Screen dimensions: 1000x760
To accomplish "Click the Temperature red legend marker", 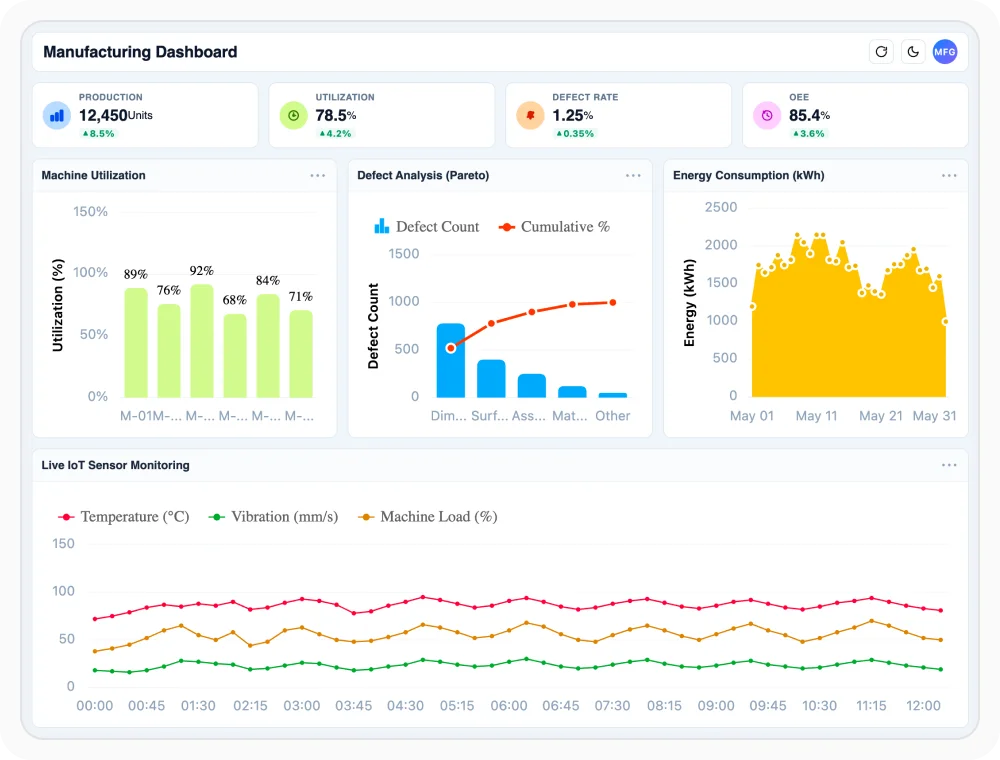I will click(x=66, y=517).
